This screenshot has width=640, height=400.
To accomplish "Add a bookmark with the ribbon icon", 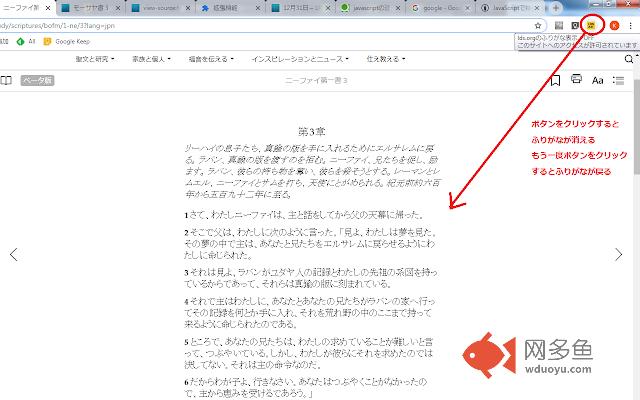I will click(555, 80).
